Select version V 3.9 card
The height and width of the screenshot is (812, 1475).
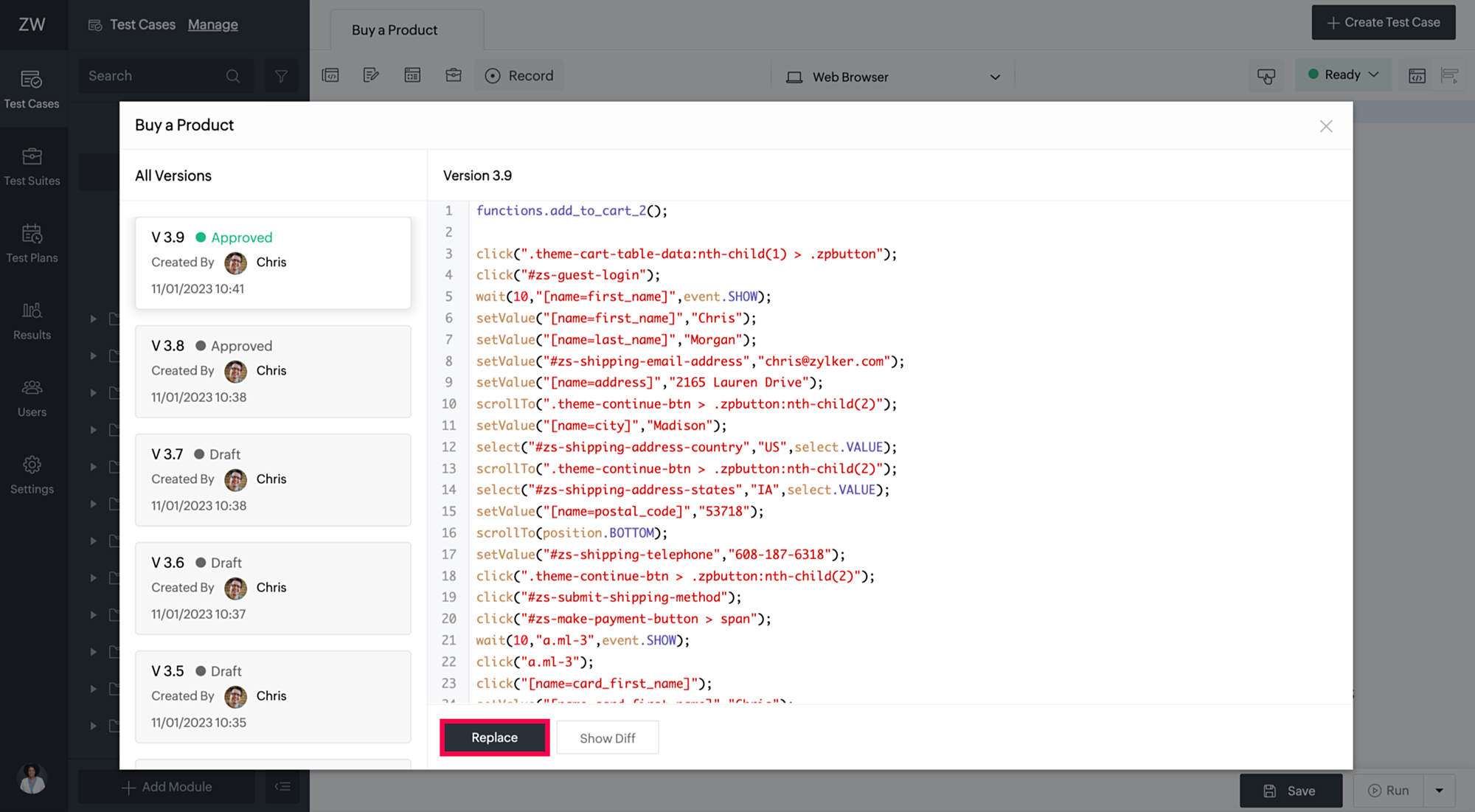point(273,263)
